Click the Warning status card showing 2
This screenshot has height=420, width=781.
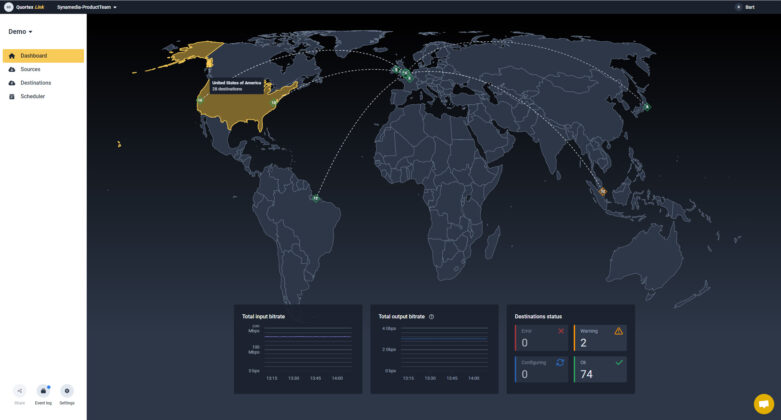[x=600, y=337]
